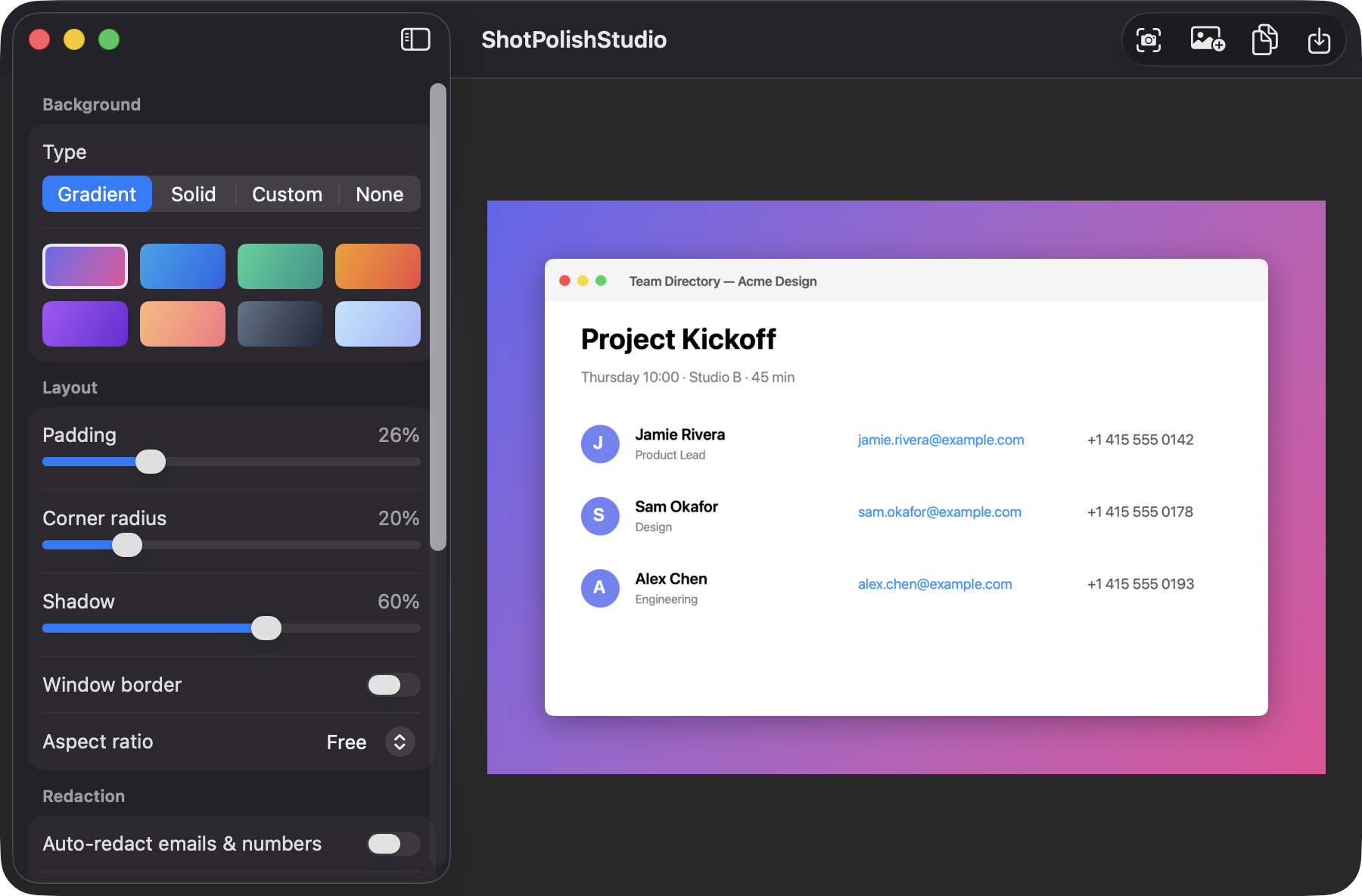1362x896 pixels.
Task: Click phone number +1 415 555 0193
Action: point(1140,584)
